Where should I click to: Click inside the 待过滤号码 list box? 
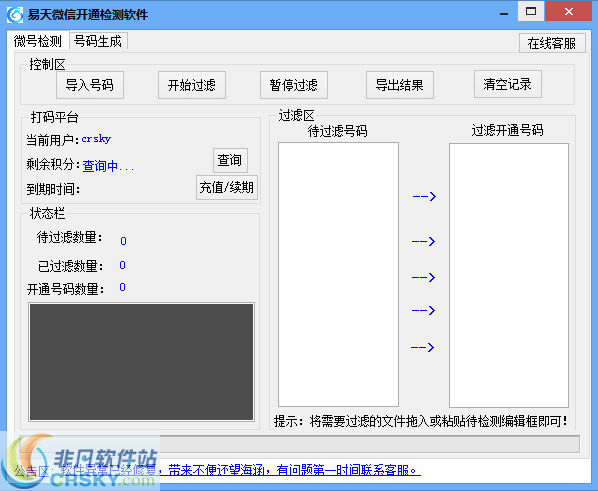pos(338,274)
